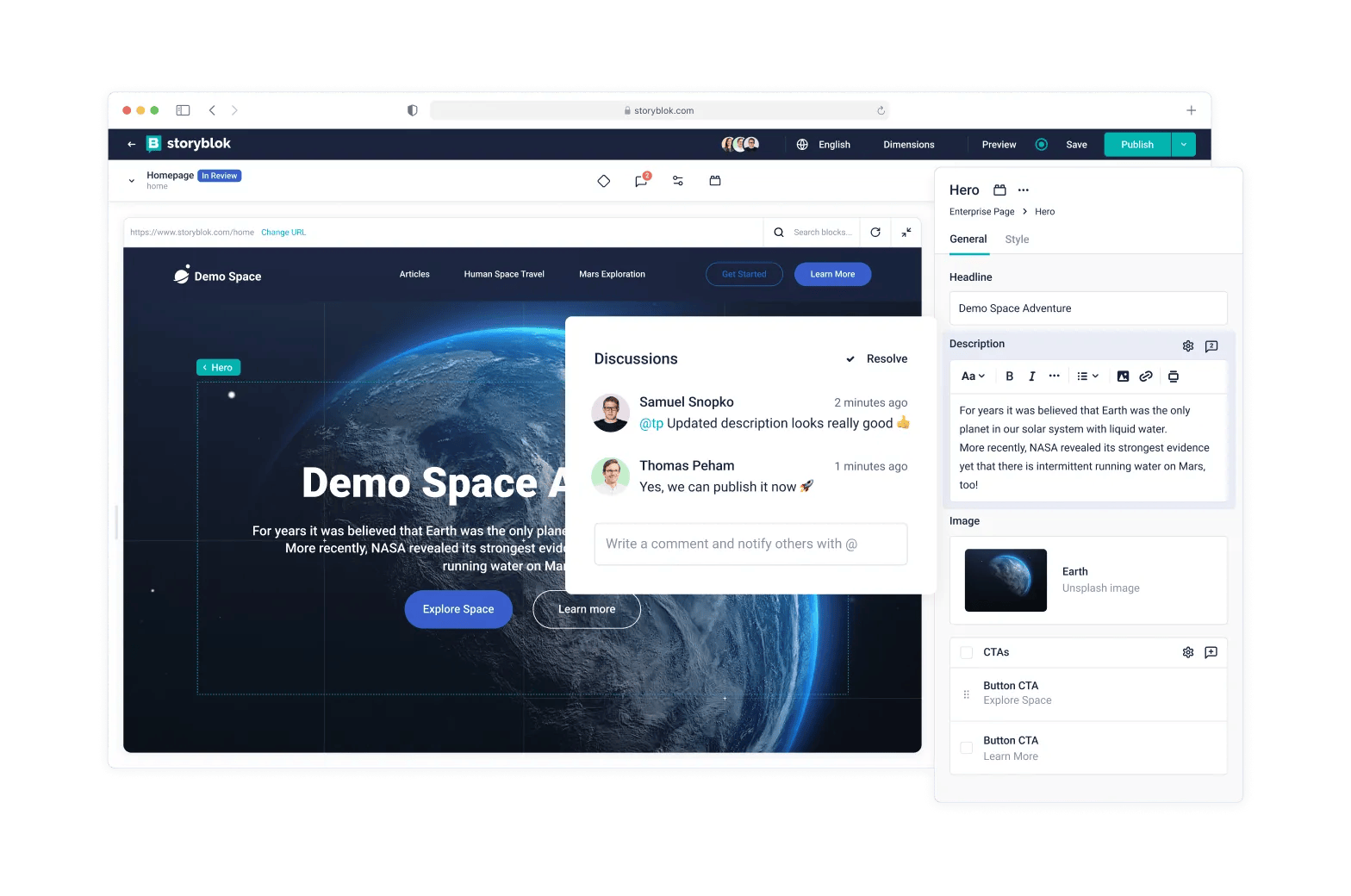Click Enterprise Page breadcrumb
Viewport: 1351px width, 896px height.
click(x=982, y=212)
